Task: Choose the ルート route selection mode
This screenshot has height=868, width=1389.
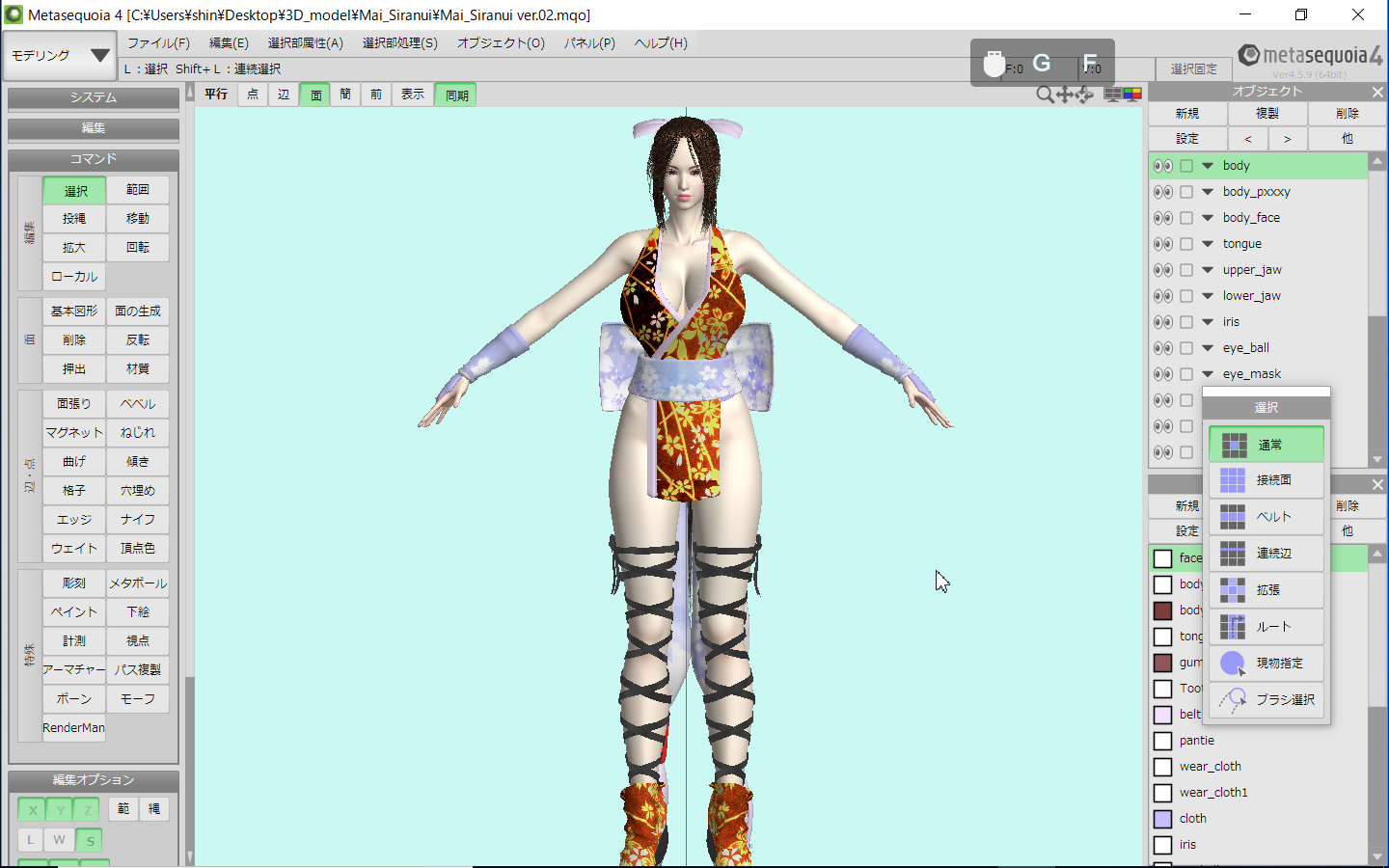Action: (1266, 627)
